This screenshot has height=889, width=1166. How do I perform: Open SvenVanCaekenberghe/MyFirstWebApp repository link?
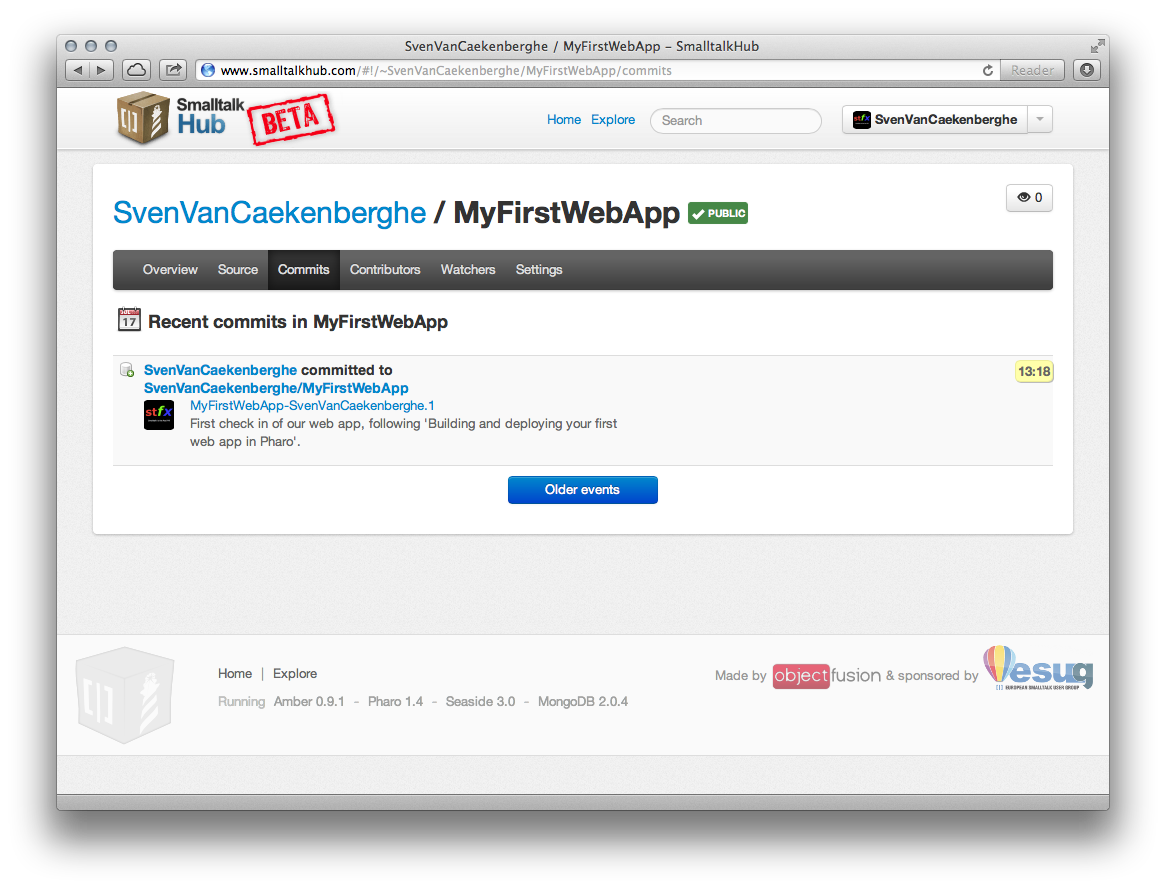pos(276,388)
